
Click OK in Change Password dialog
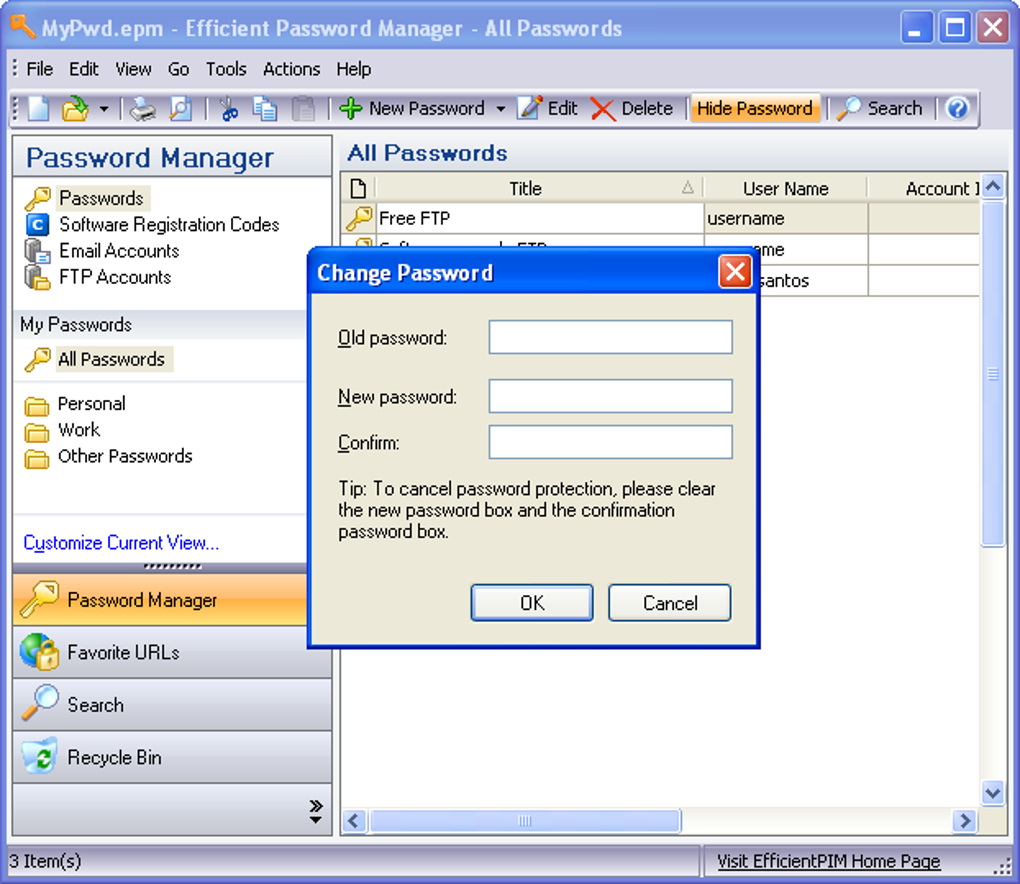(x=532, y=603)
